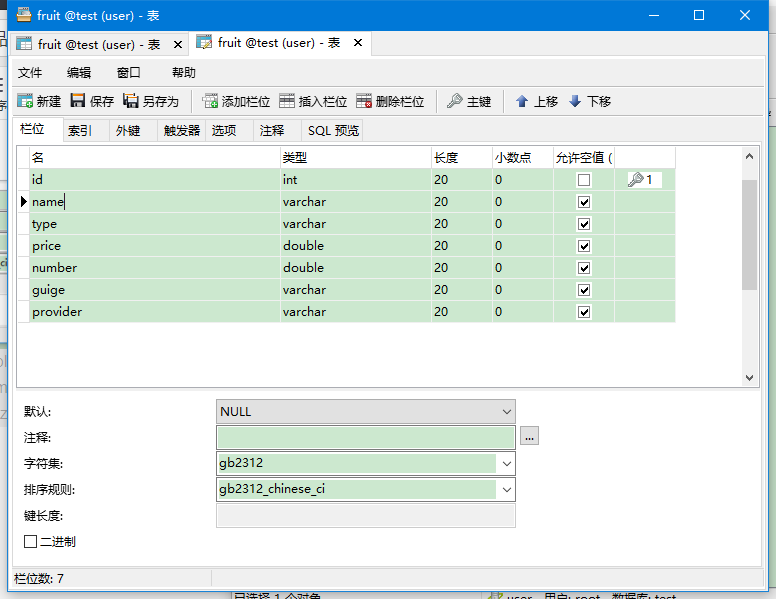Image resolution: width=776 pixels, height=599 pixels.
Task: Open the 排序规则 collation dropdown
Action: click(506, 490)
